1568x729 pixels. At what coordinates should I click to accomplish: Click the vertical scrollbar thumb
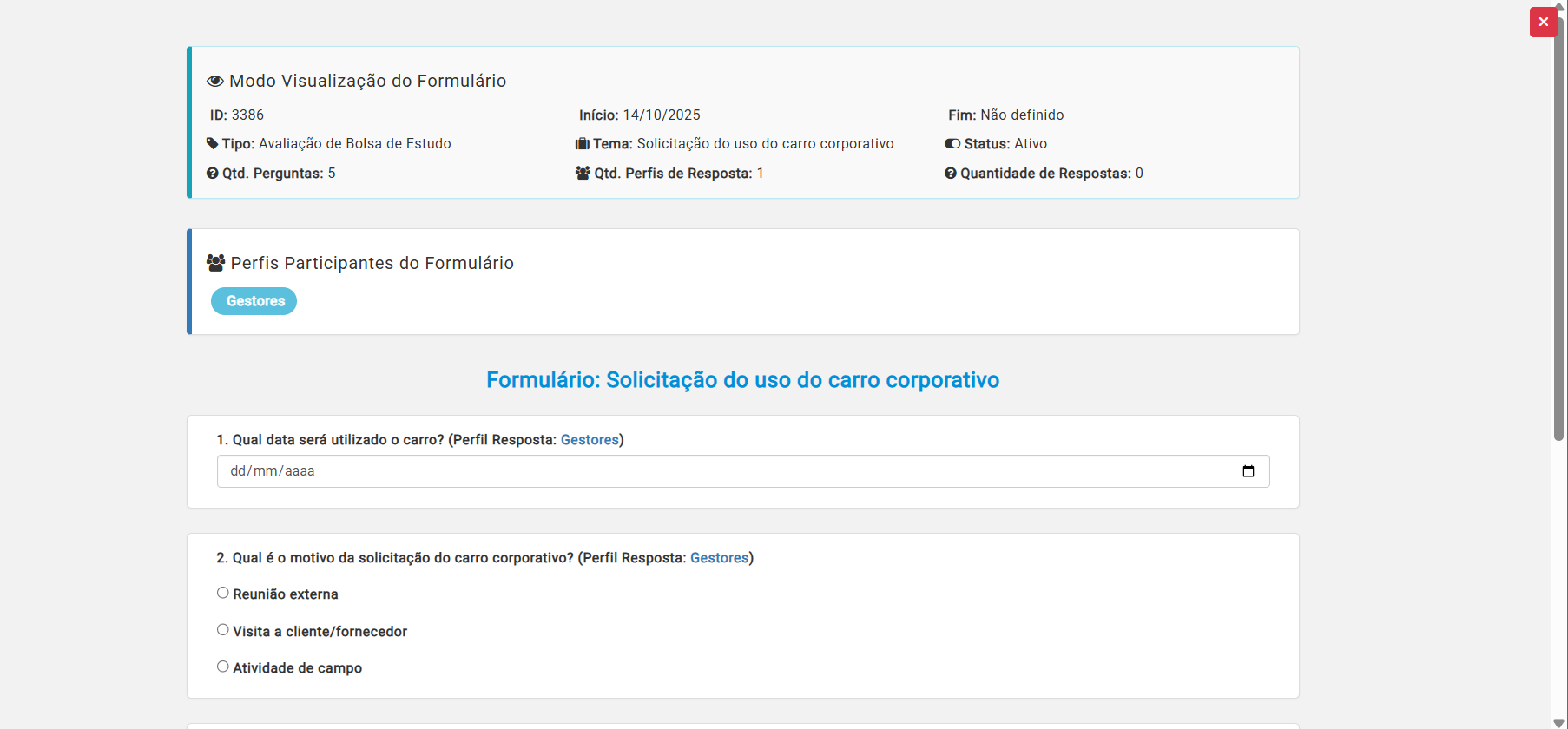[x=1558, y=226]
